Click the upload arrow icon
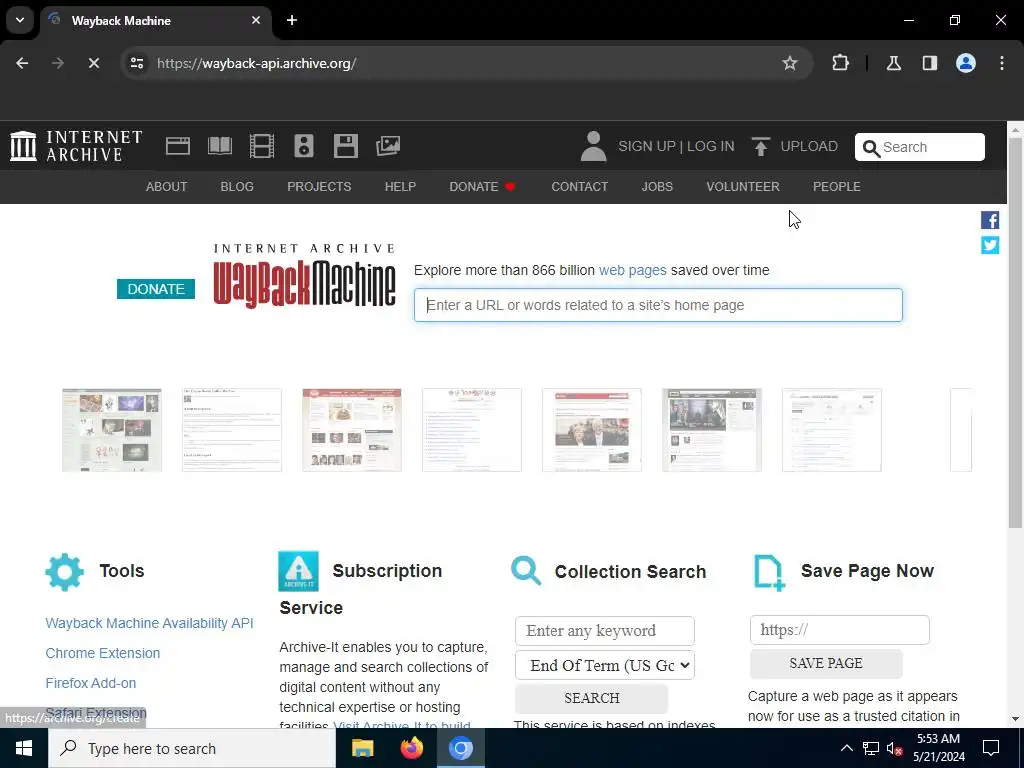This screenshot has height=768, width=1024. pyautogui.click(x=760, y=146)
